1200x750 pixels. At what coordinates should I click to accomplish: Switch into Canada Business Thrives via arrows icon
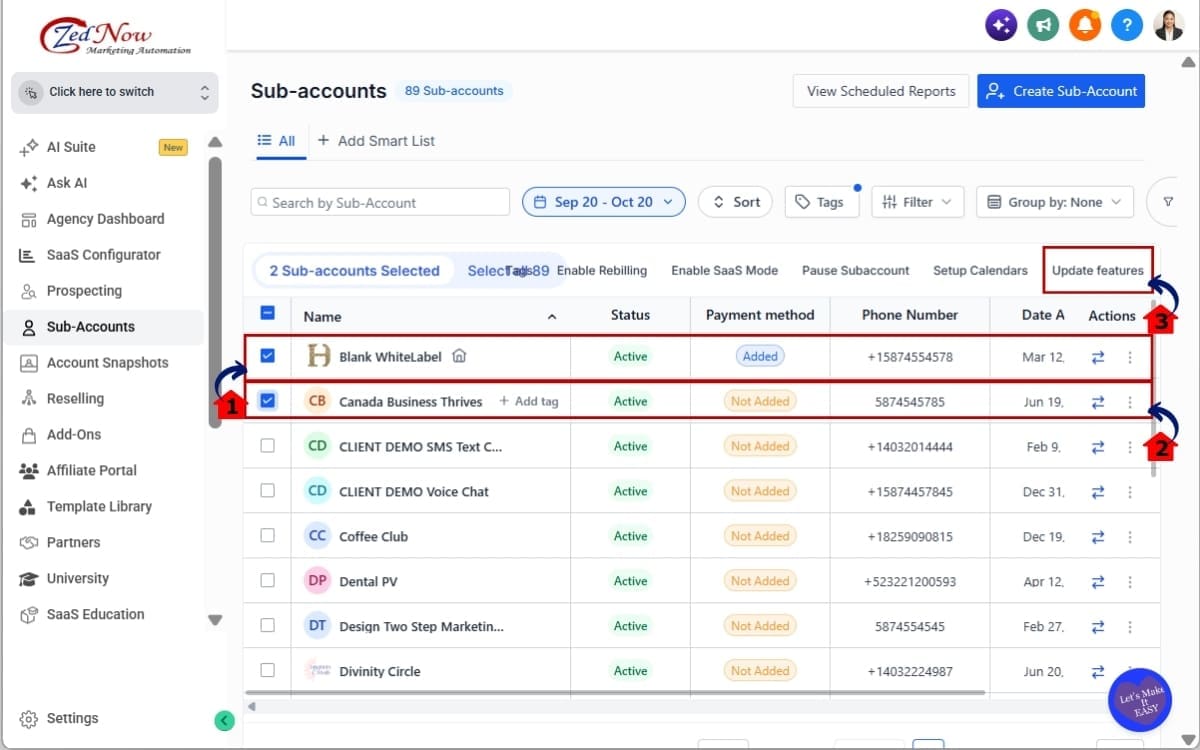coord(1098,402)
